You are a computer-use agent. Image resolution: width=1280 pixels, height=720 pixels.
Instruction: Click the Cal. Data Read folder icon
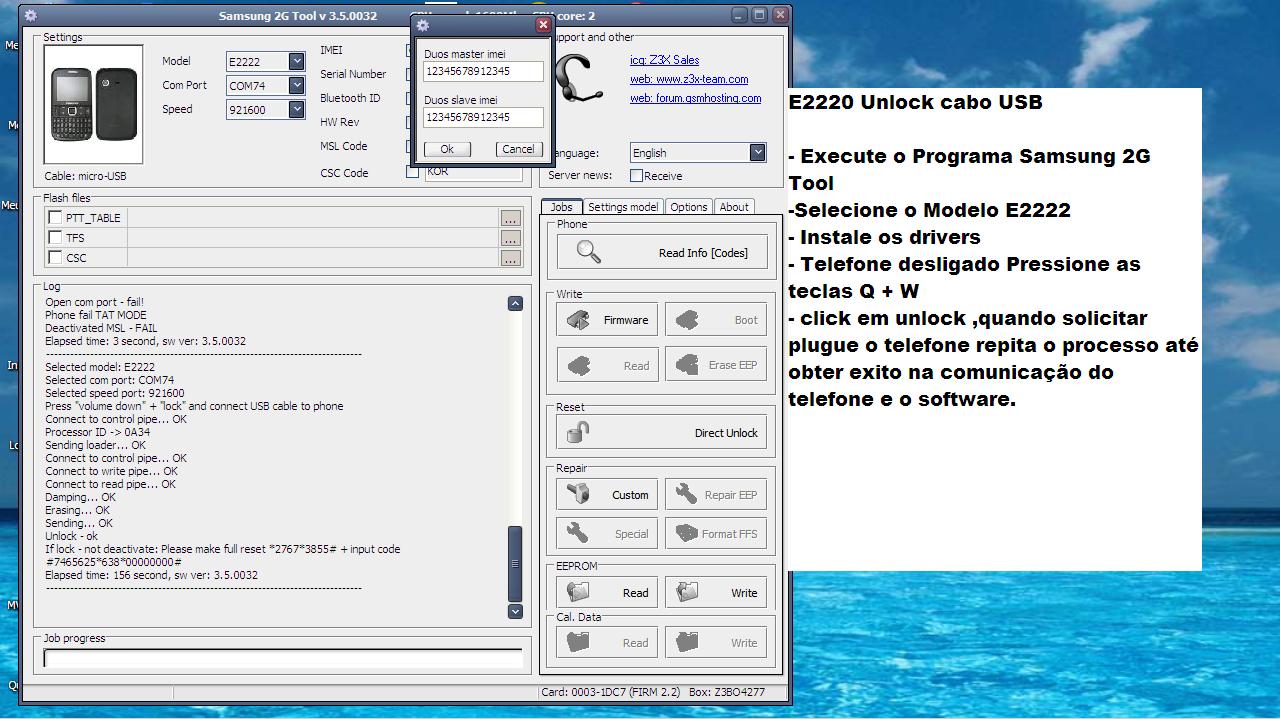(x=578, y=642)
